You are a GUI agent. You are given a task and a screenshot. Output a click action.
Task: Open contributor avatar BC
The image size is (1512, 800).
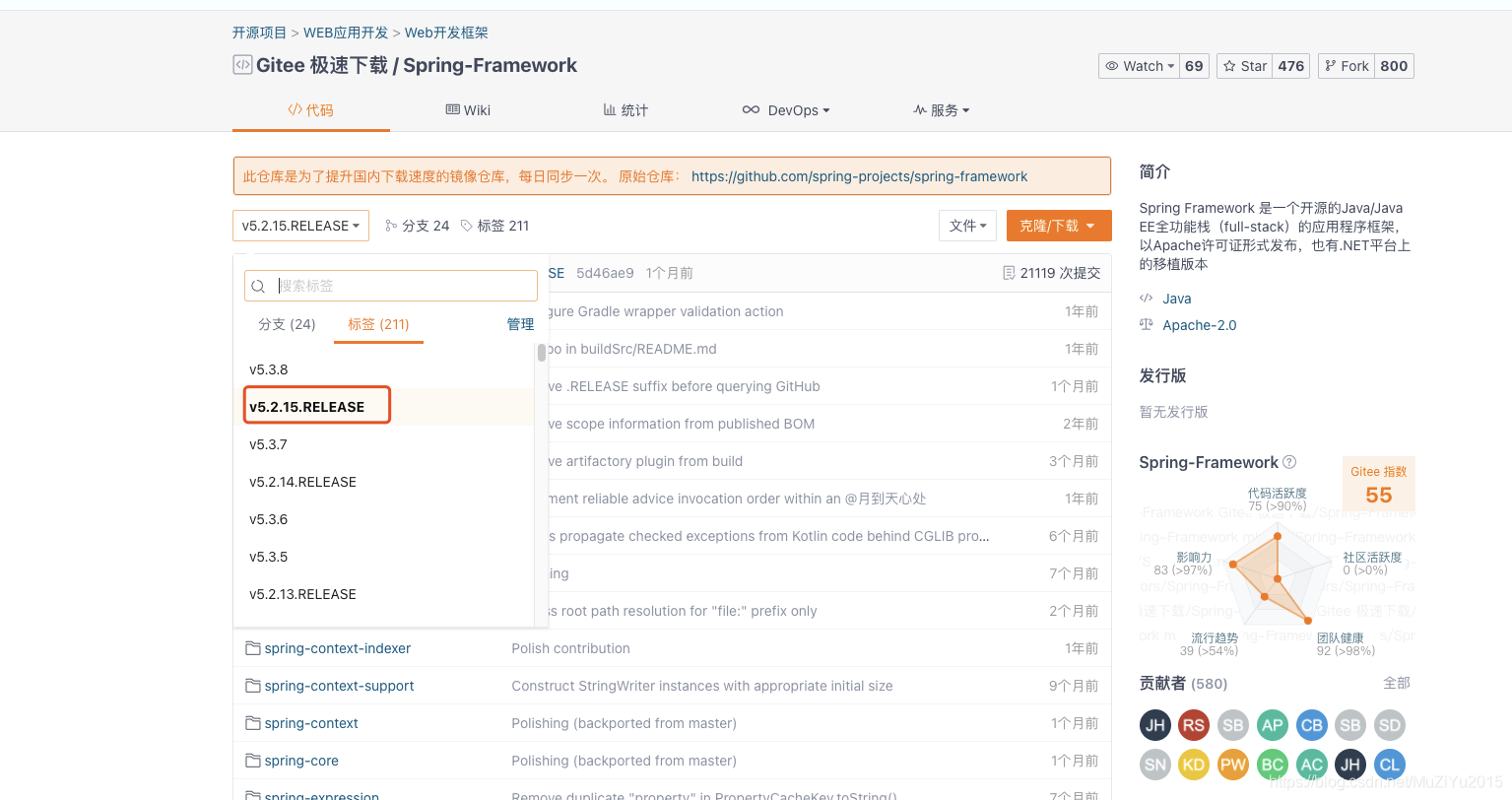click(1273, 765)
